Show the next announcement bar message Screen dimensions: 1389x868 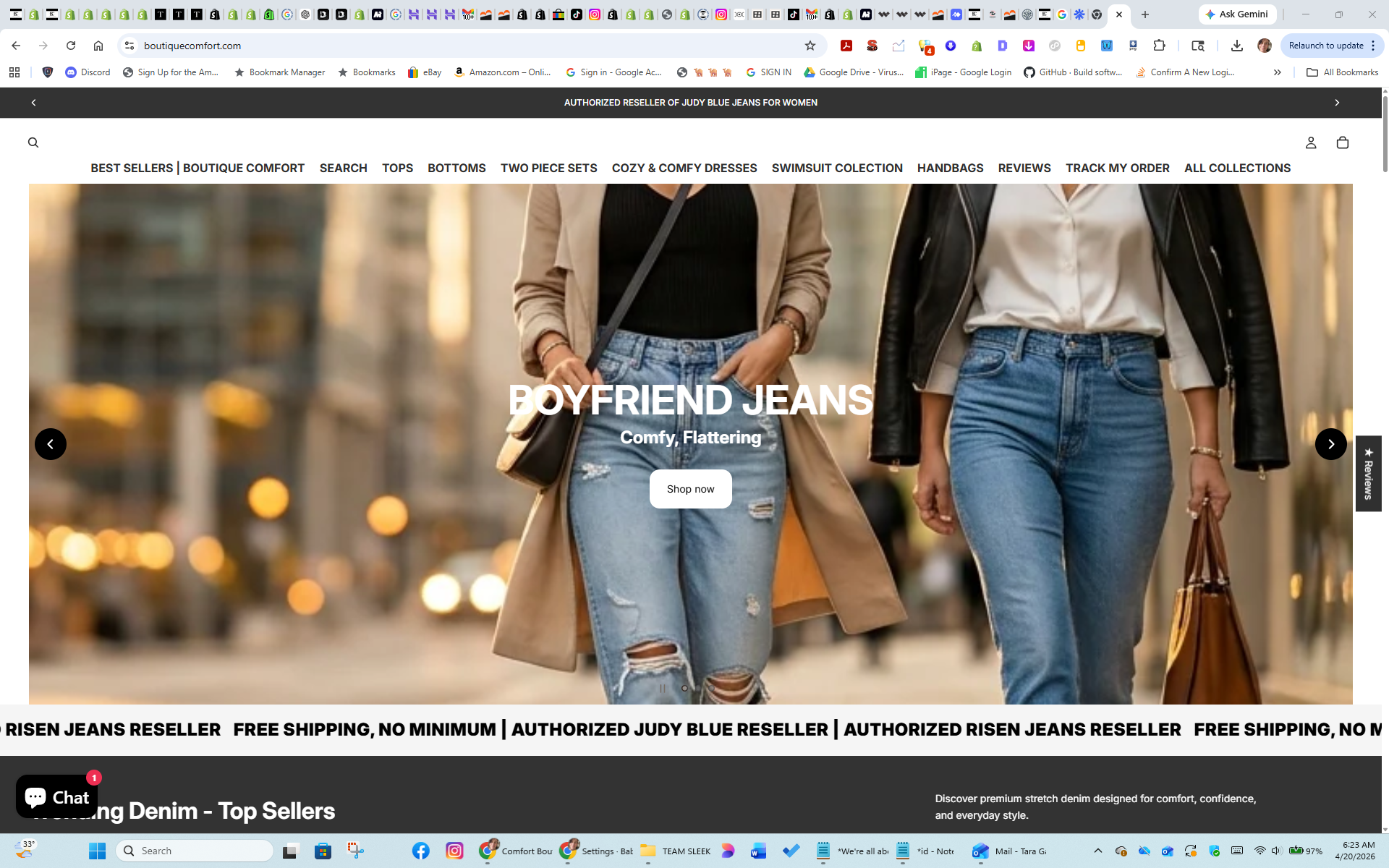pos(1337,103)
